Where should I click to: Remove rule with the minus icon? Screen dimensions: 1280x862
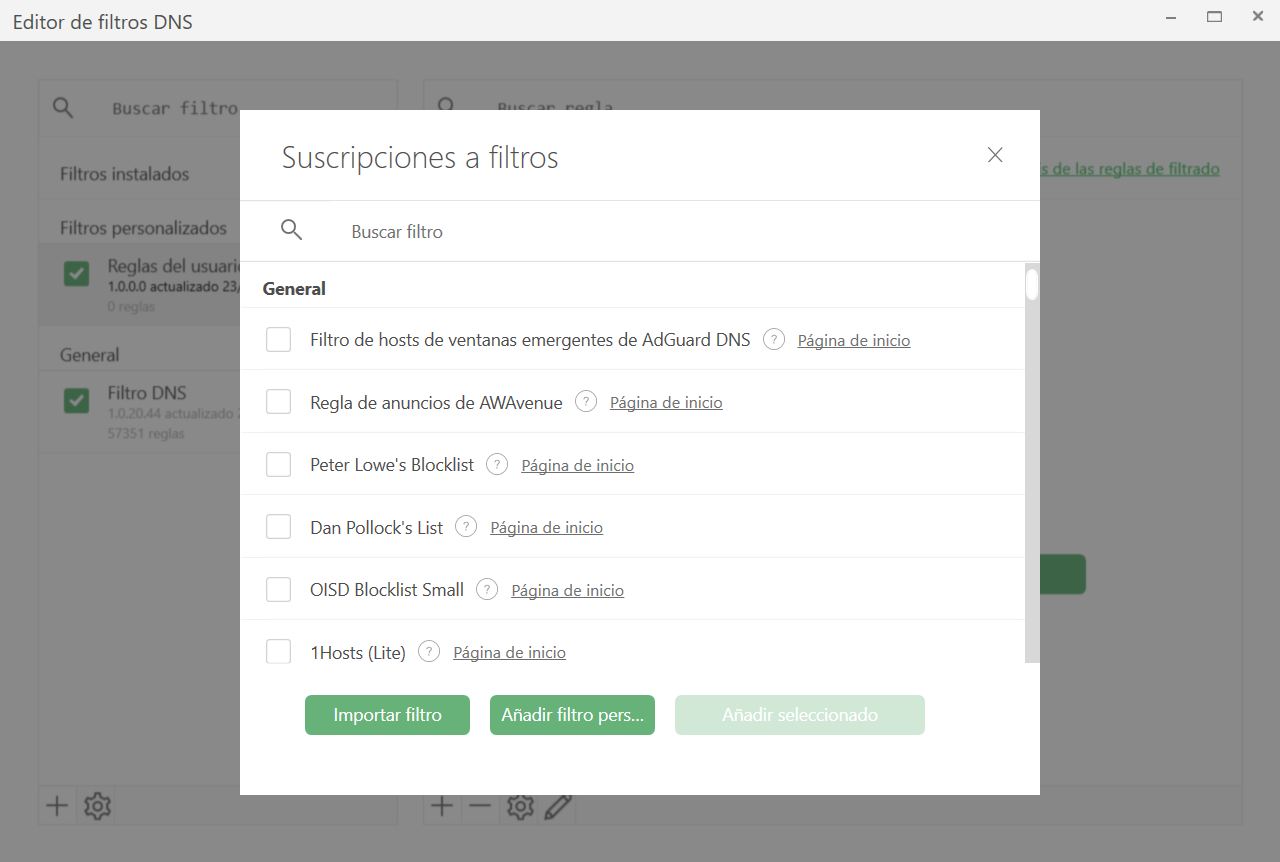[480, 805]
